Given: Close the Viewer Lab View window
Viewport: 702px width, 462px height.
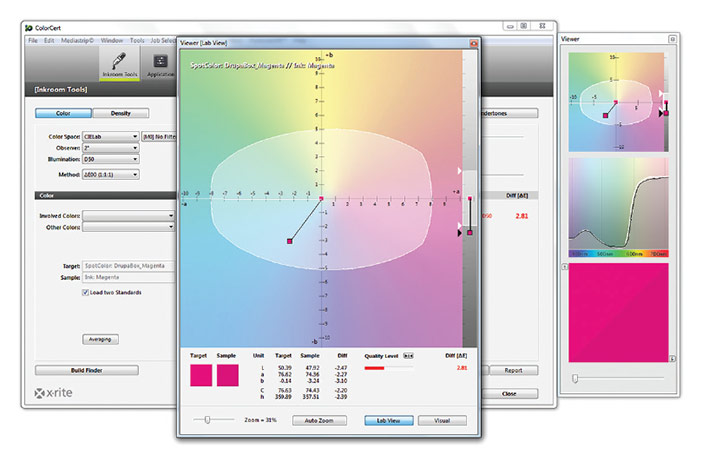Looking at the screenshot, I should [x=474, y=43].
